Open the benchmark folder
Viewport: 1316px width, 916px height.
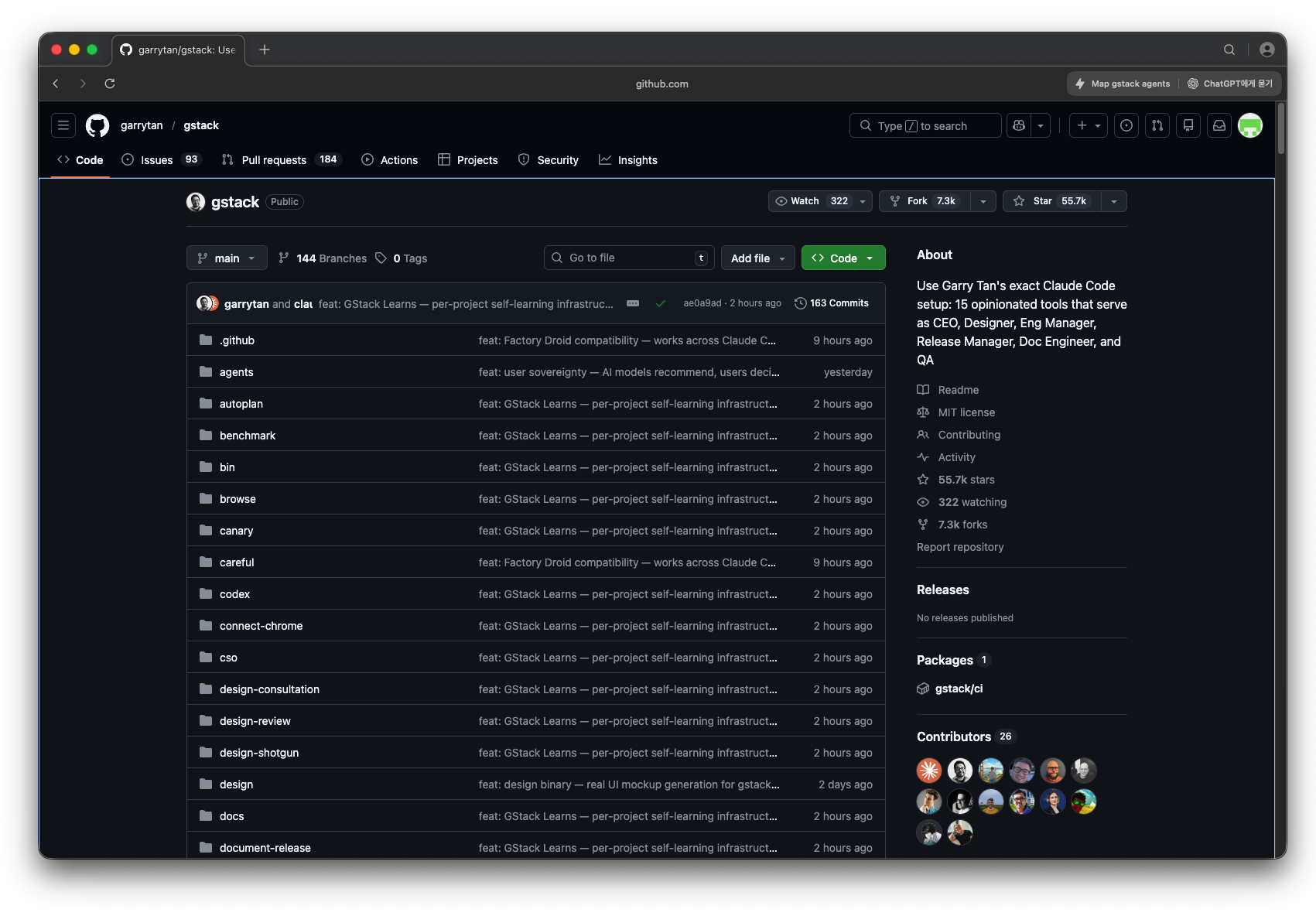[248, 436]
